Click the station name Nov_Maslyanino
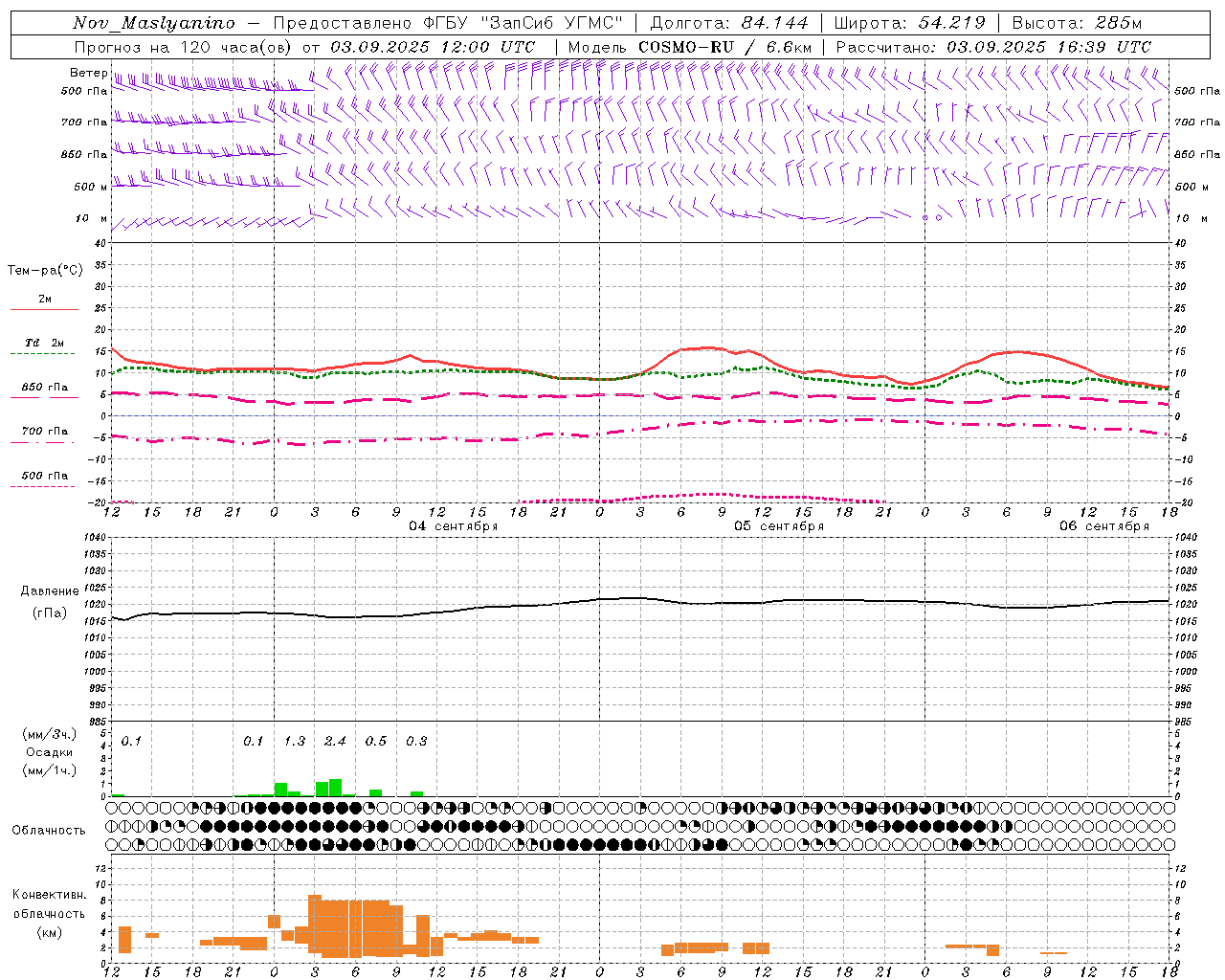The width and height of the screenshot is (1225, 980). [154, 23]
